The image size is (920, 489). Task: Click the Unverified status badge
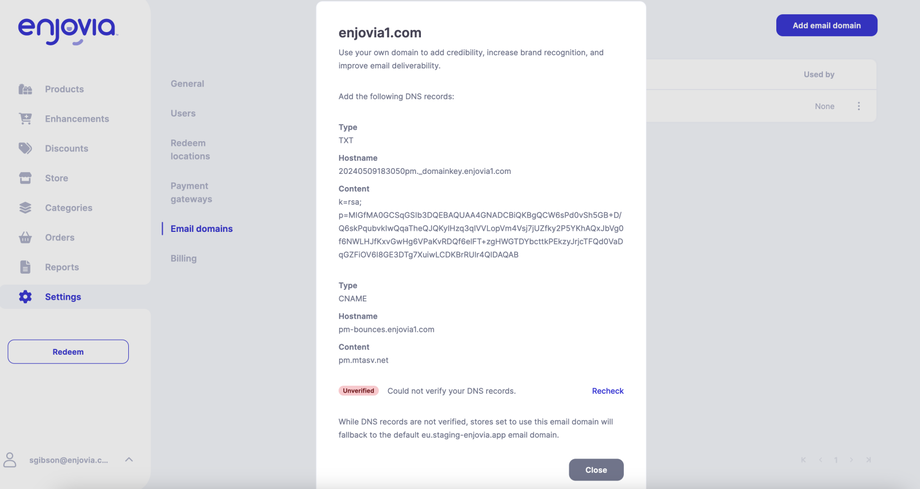click(358, 391)
